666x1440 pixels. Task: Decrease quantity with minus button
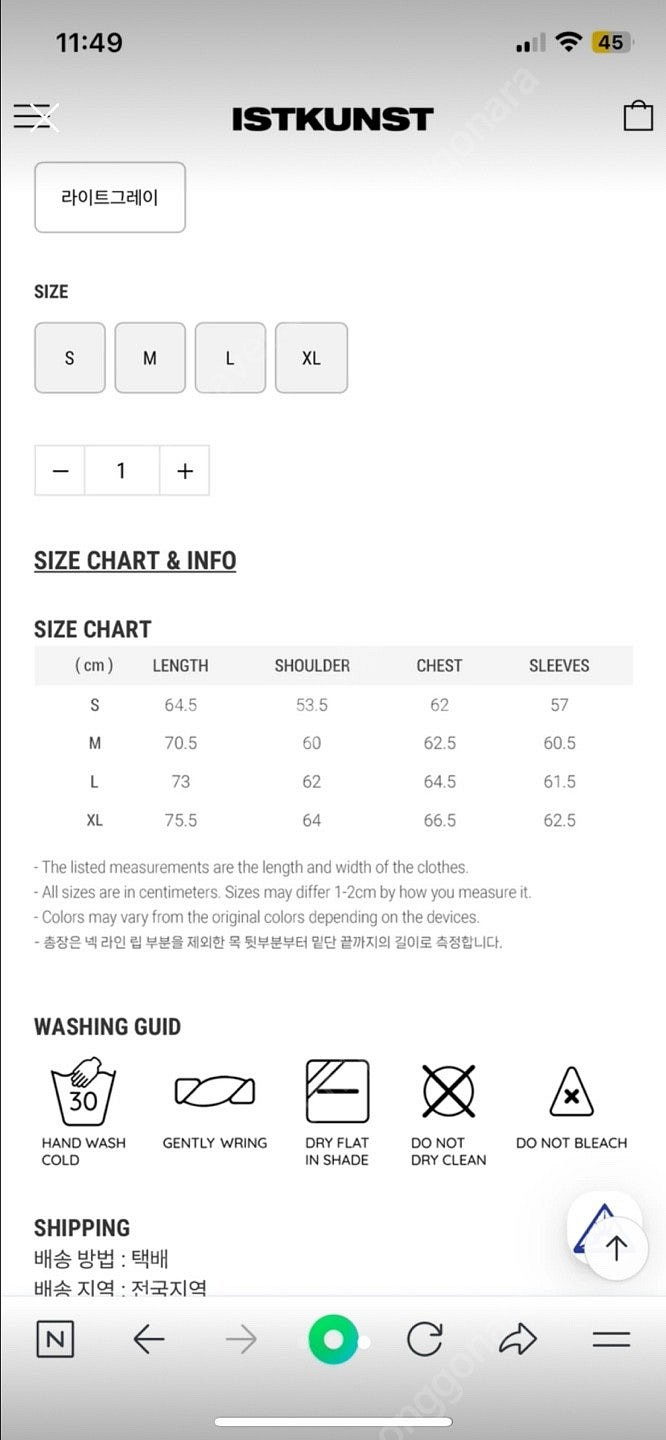click(x=60, y=471)
